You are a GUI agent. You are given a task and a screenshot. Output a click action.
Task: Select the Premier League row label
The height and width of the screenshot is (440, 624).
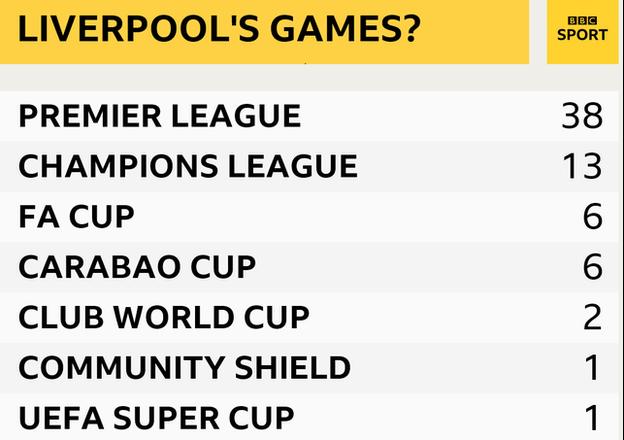click(x=160, y=116)
